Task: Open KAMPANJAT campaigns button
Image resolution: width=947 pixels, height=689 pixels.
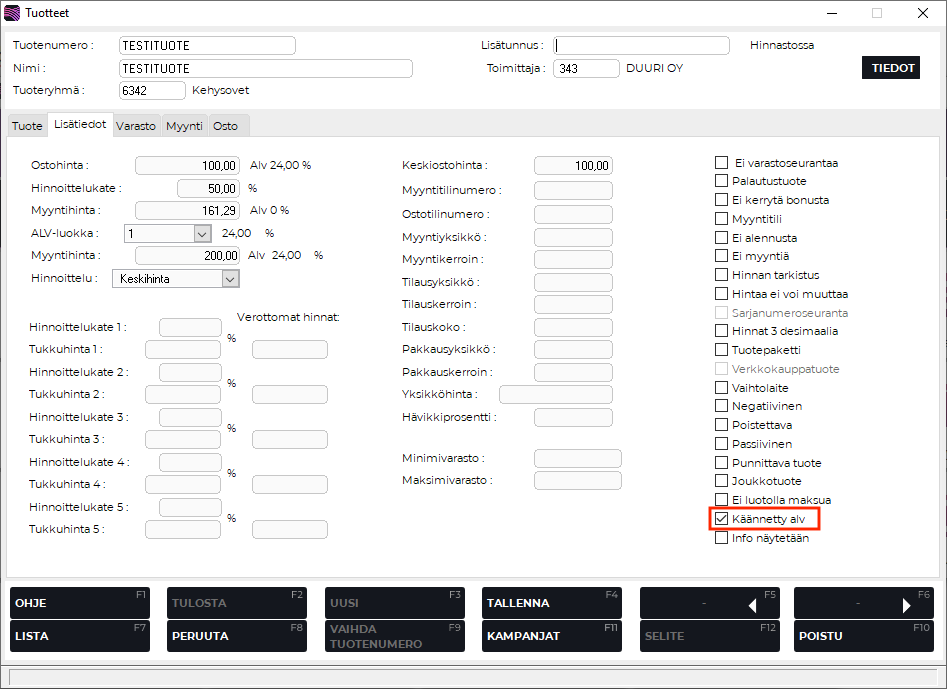Action: click(551, 636)
